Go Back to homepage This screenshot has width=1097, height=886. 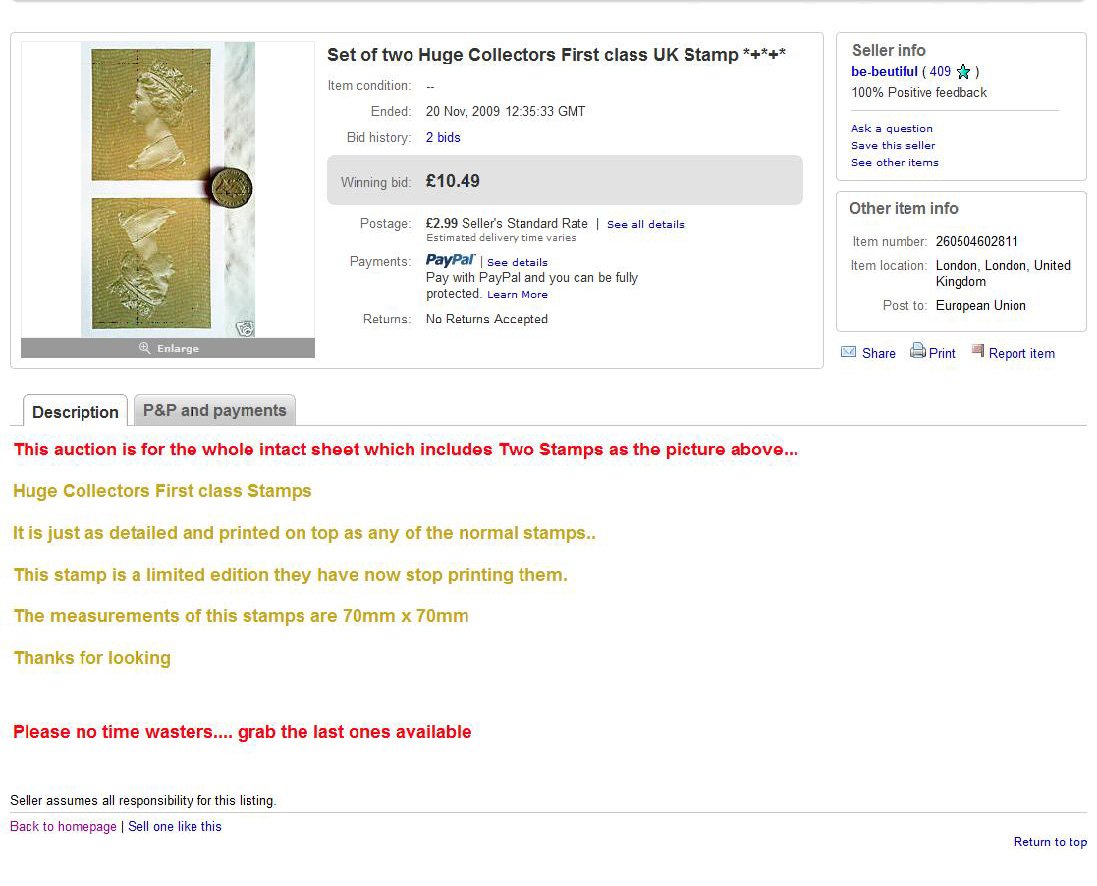coord(63,827)
